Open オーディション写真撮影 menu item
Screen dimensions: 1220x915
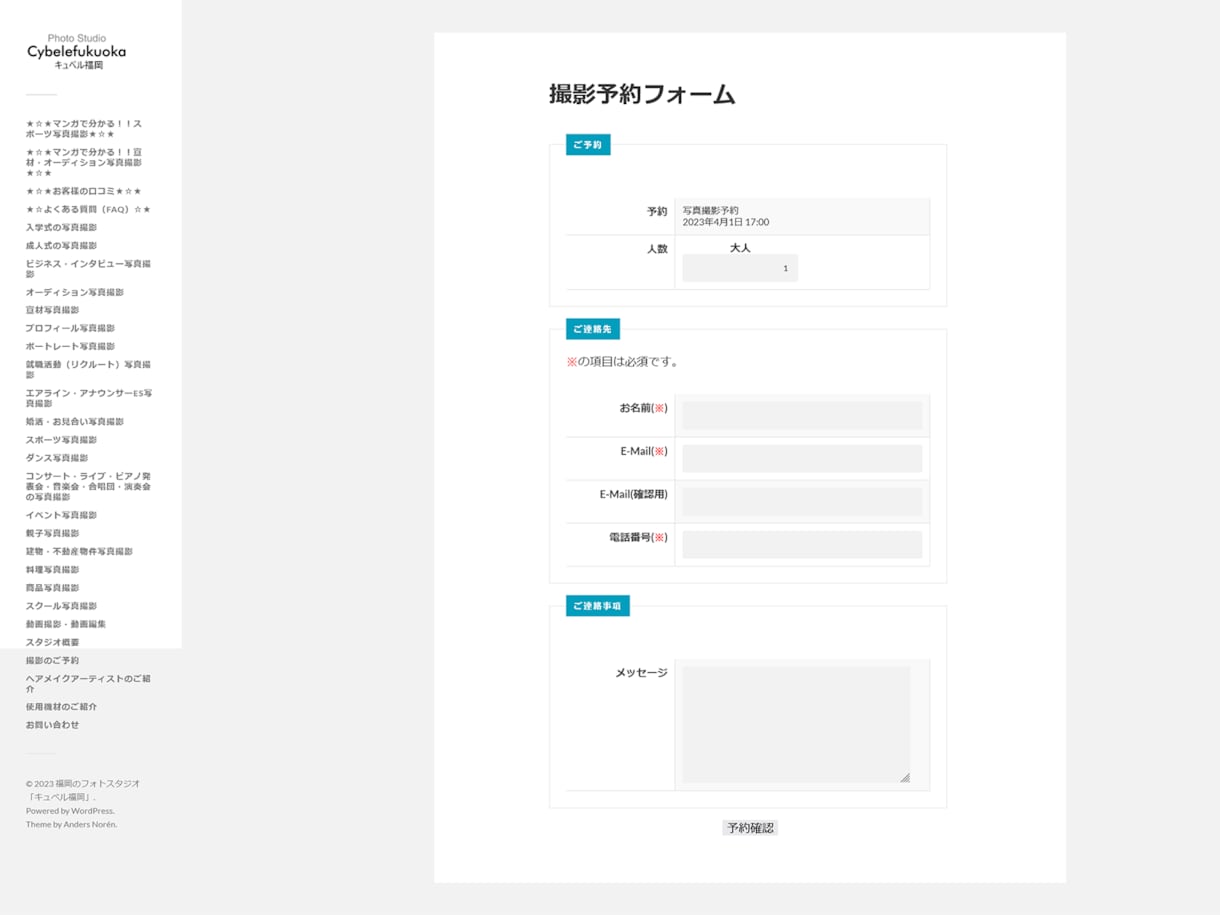(x=75, y=292)
